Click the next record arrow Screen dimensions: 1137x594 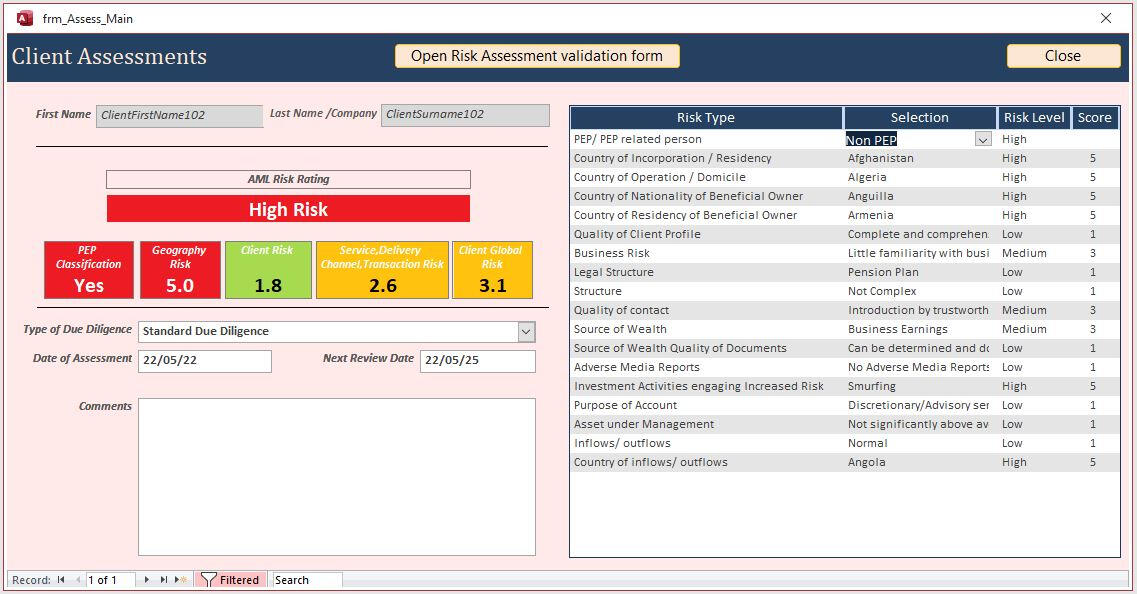(x=147, y=580)
